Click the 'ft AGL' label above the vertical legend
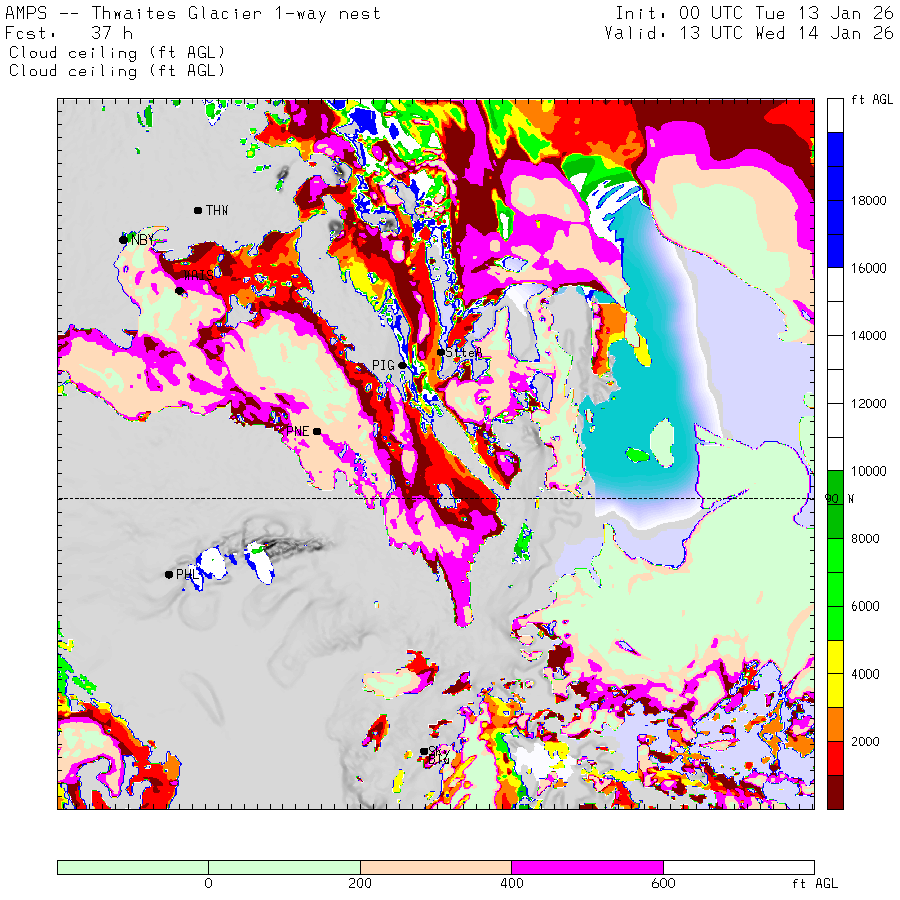The width and height of the screenshot is (900, 900). (872, 99)
